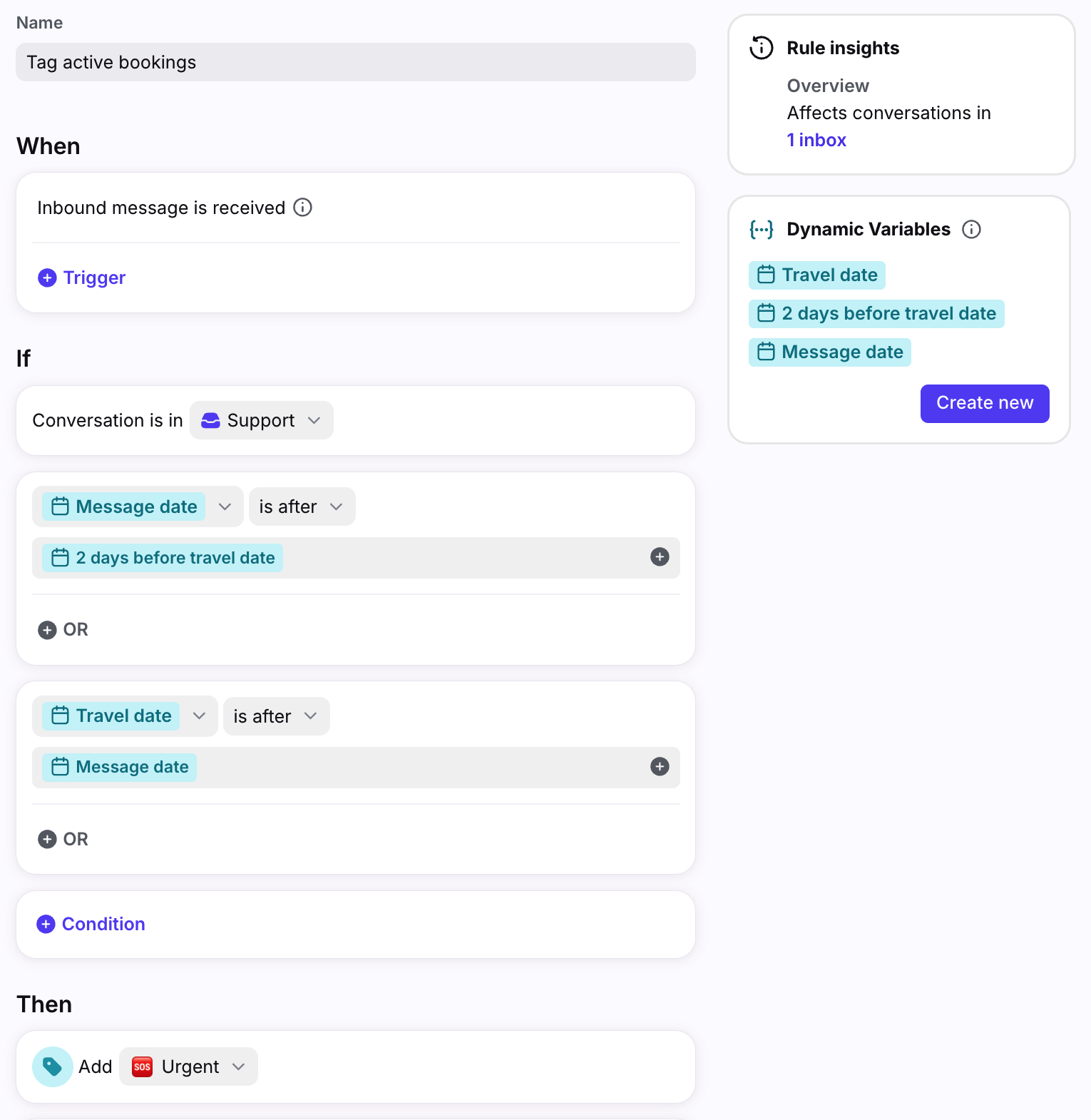Image resolution: width=1091 pixels, height=1120 pixels.
Task: Click the Dynamic Variables curly braces icon
Action: tap(762, 229)
